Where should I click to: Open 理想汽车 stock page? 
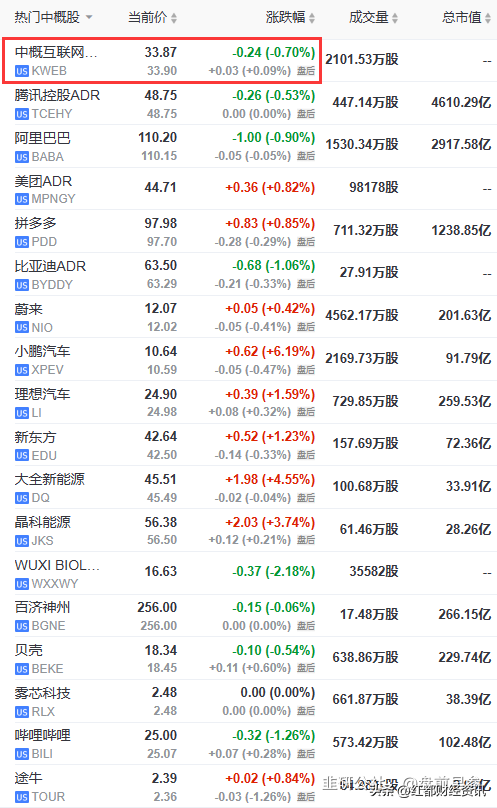pyautogui.click(x=42, y=394)
